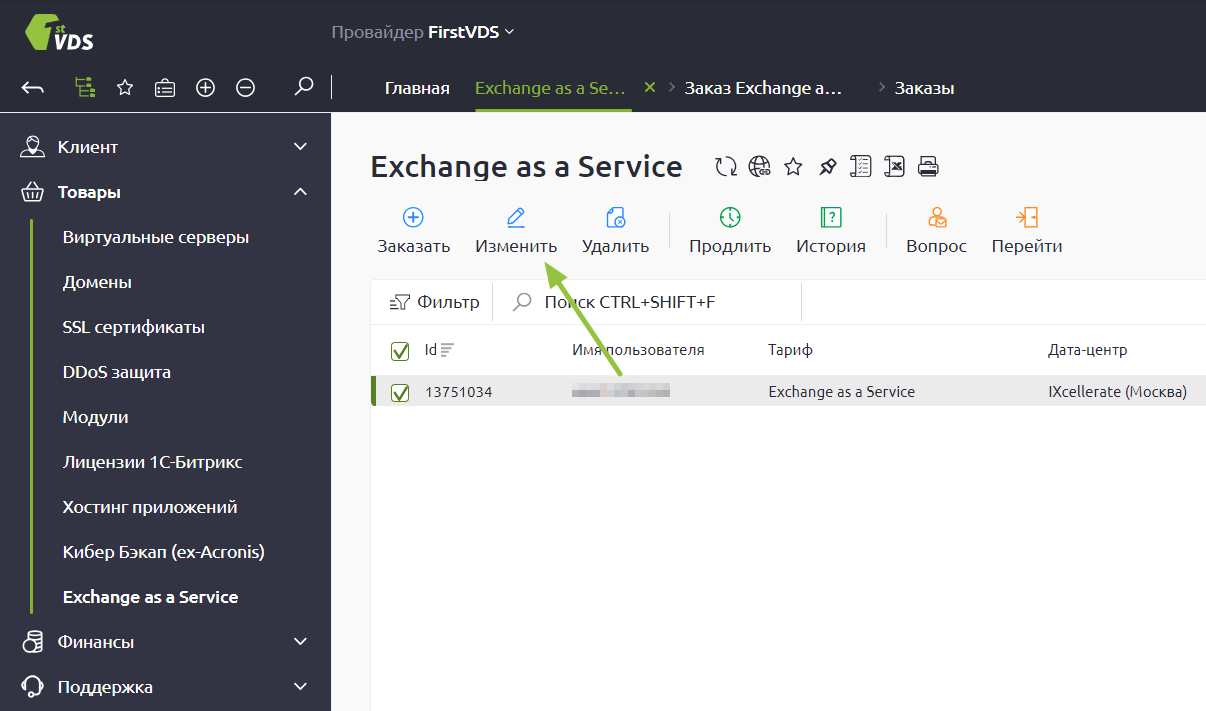The height and width of the screenshot is (711, 1206).
Task: Pin the Exchange as a Service page
Action: point(827,167)
